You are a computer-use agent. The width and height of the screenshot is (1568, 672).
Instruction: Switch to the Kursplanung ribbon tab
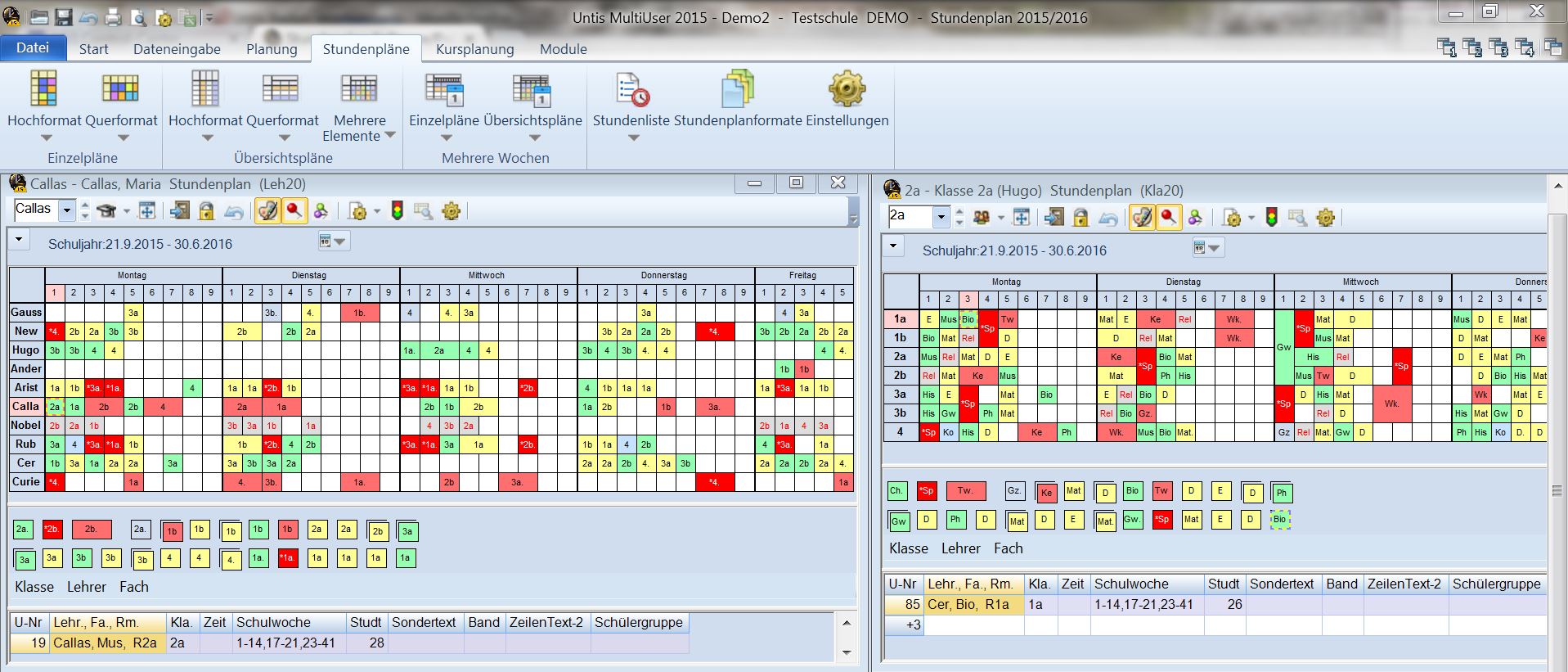point(474,49)
